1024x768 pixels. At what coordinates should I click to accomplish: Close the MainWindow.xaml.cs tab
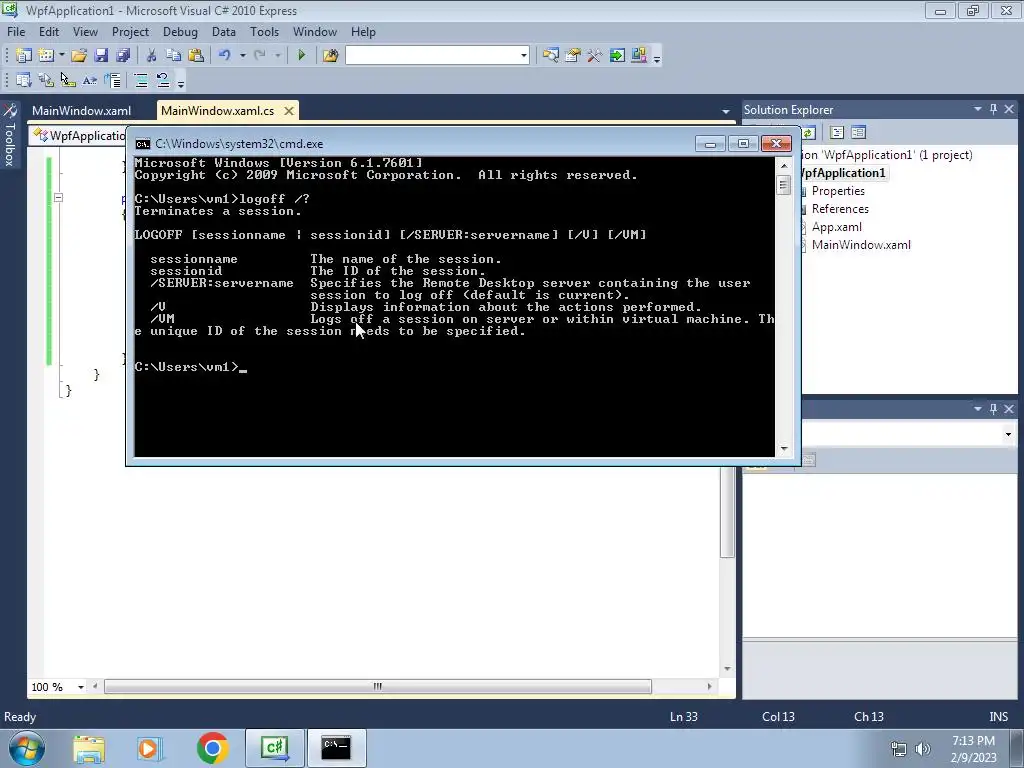289,111
